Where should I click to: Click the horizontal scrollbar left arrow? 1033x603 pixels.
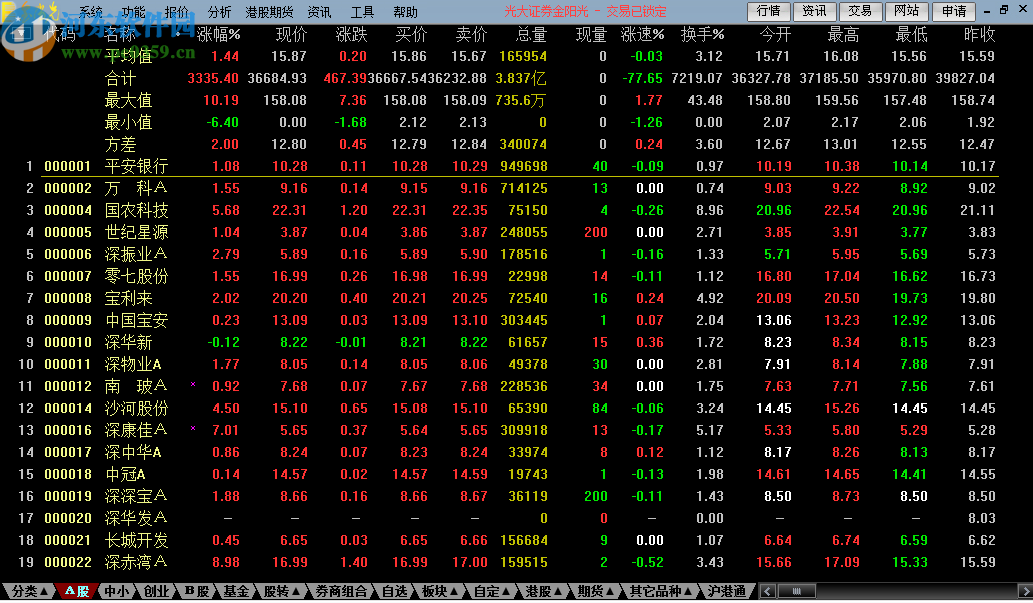767,591
